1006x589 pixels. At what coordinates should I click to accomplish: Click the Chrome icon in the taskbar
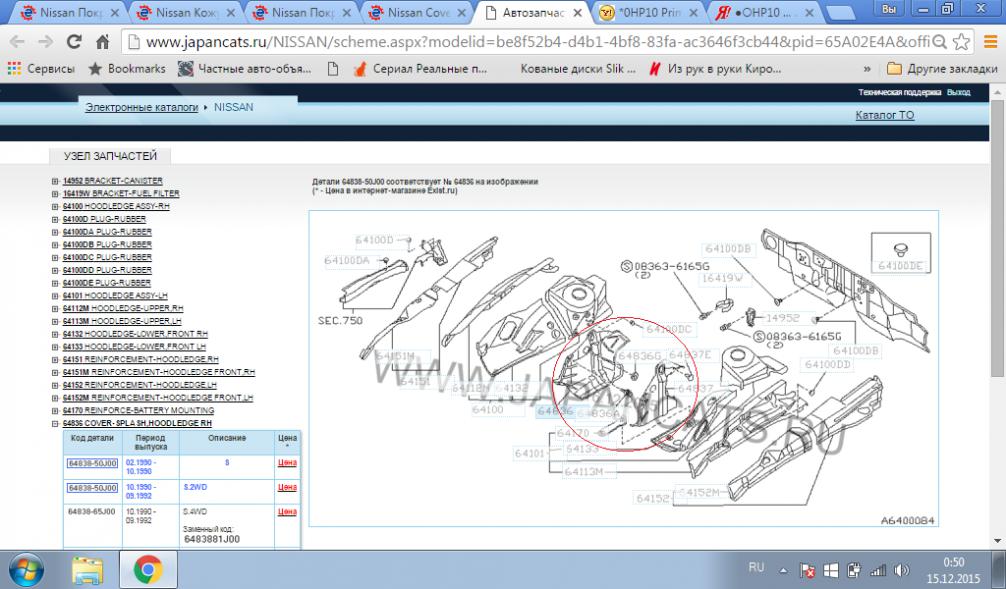point(148,570)
